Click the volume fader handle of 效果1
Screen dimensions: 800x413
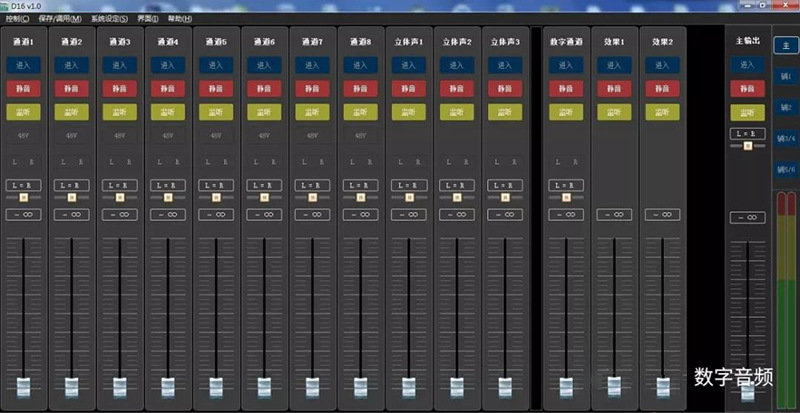point(614,387)
